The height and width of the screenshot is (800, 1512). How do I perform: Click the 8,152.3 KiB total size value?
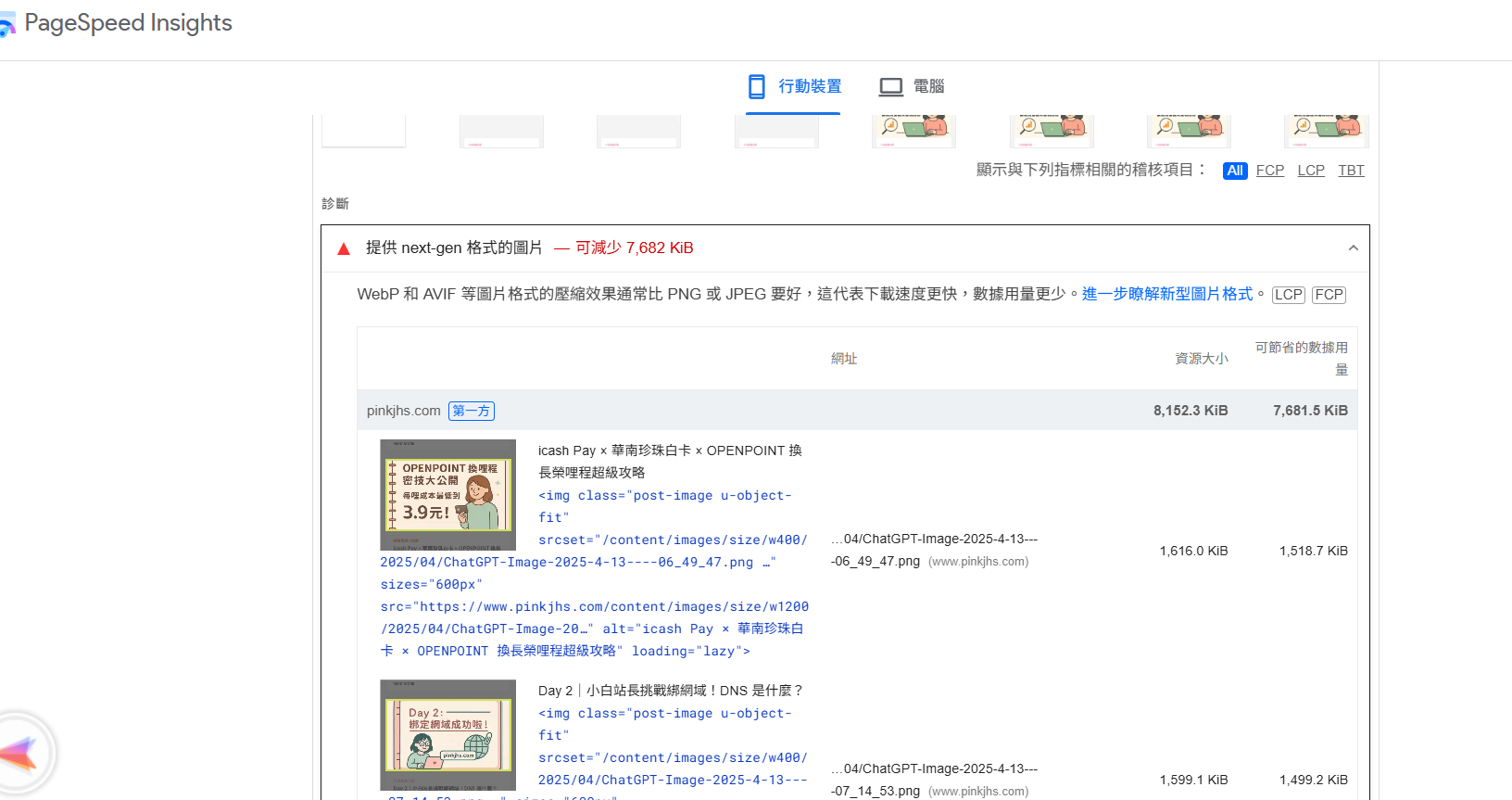pyautogui.click(x=1191, y=411)
